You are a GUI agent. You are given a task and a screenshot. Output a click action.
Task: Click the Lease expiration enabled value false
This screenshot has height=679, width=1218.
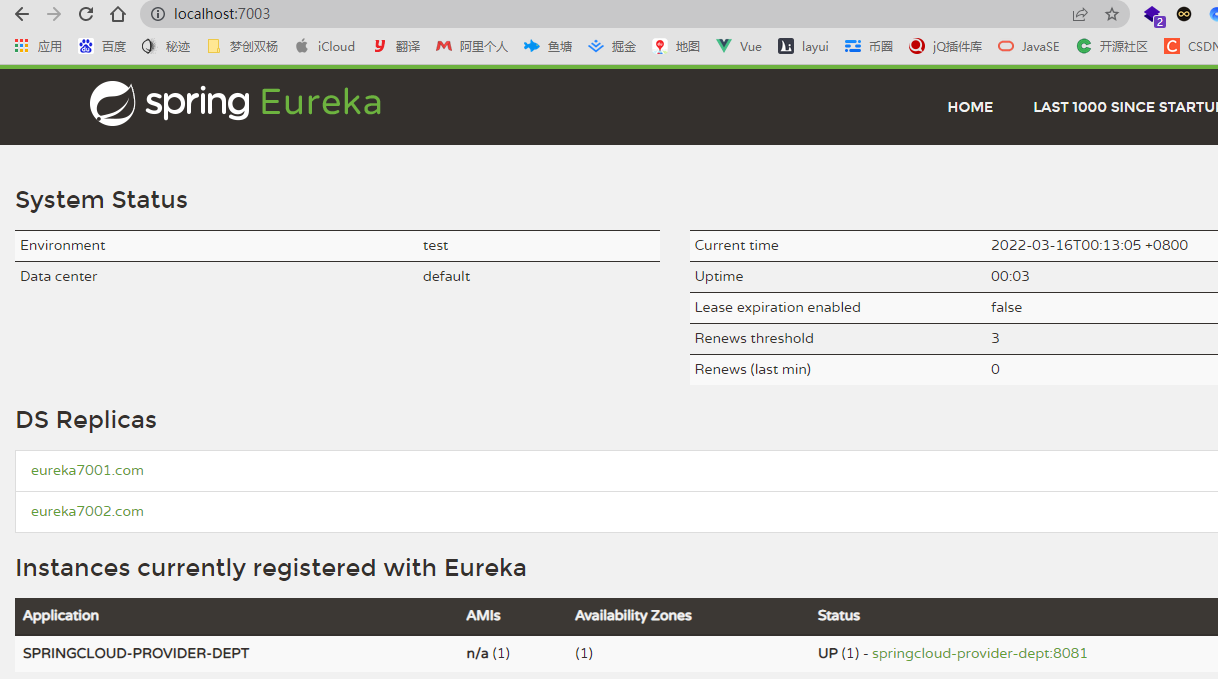(1006, 307)
